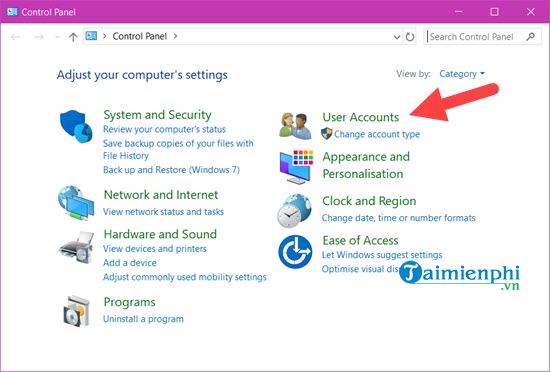Open Back up and Restore (Windows 7)

(172, 170)
